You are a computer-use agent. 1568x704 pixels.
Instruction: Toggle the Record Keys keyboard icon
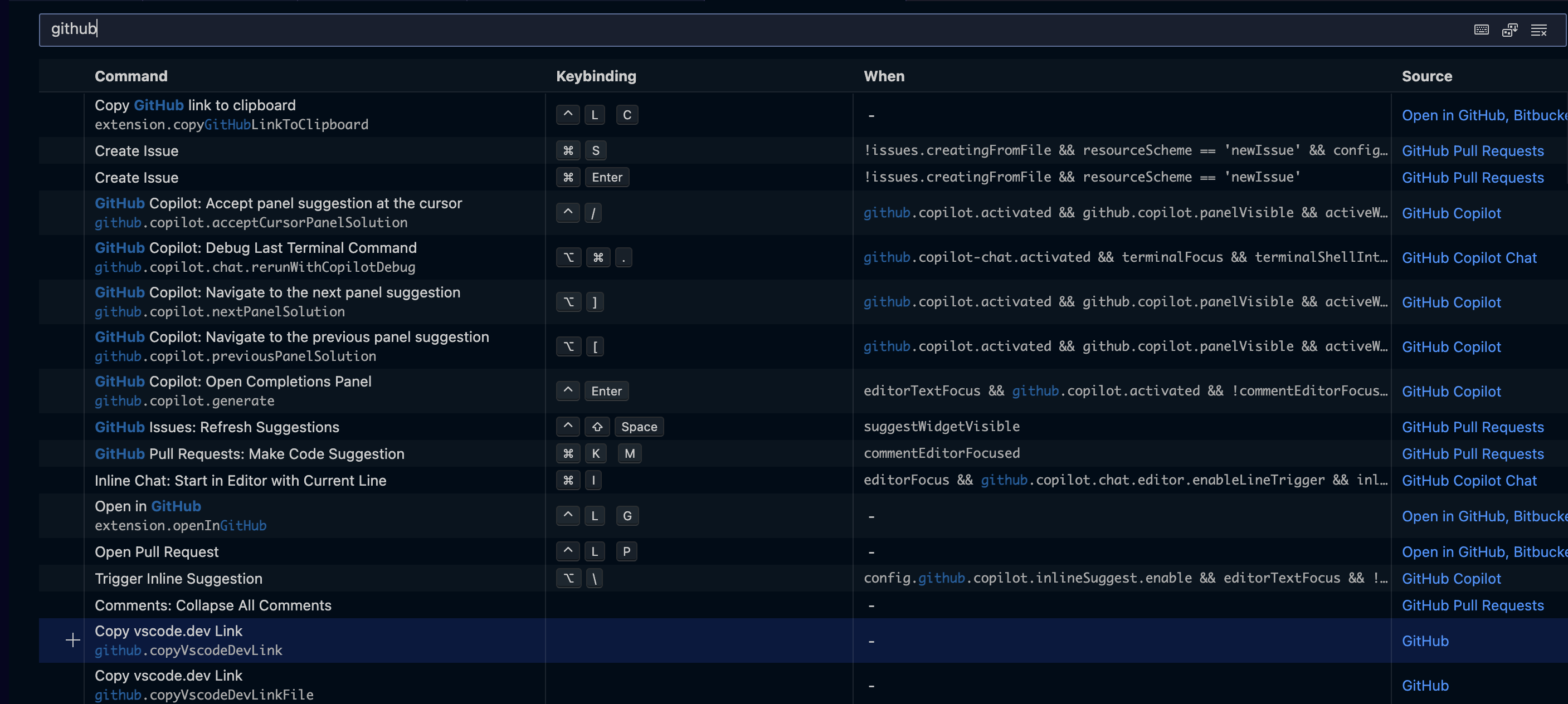tap(1481, 30)
